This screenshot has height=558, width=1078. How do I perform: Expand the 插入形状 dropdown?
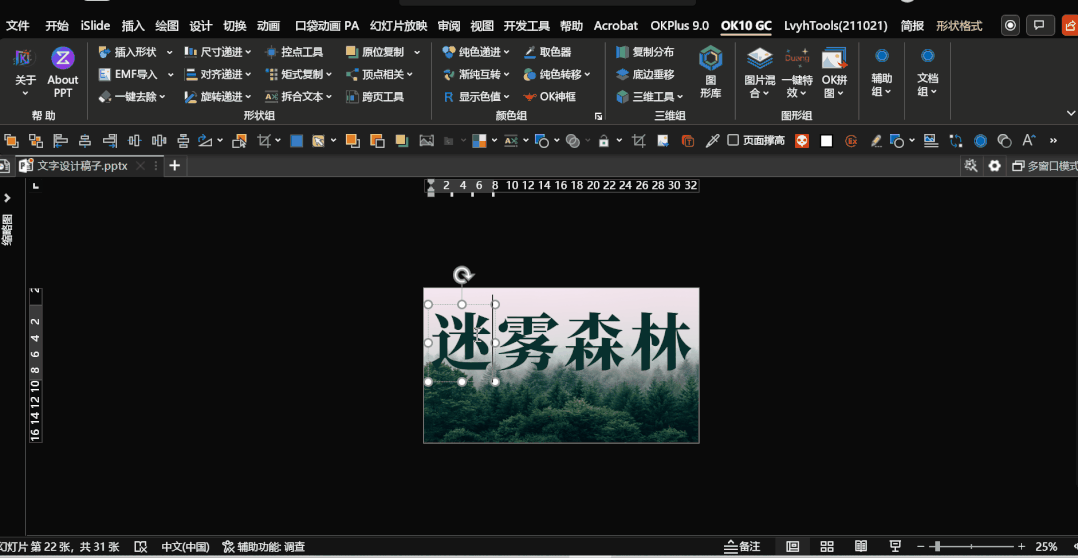pyautogui.click(x=169, y=52)
